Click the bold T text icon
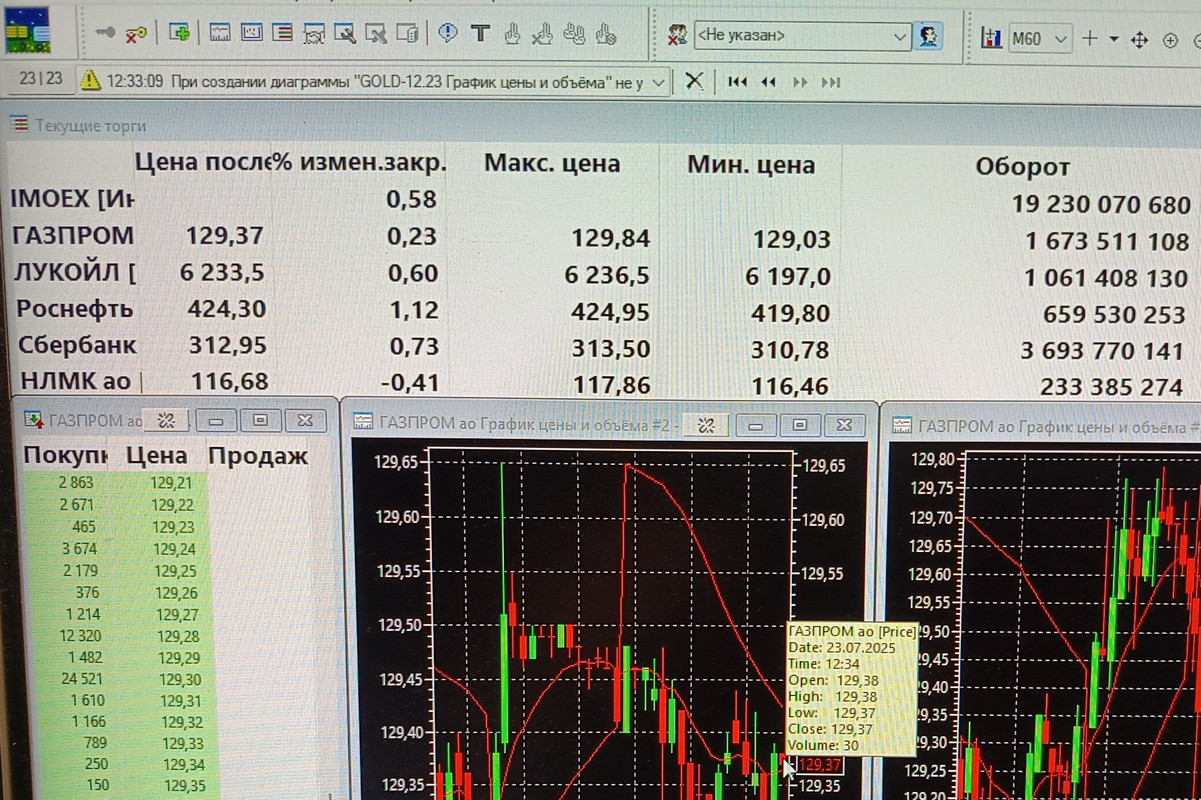 pos(479,34)
